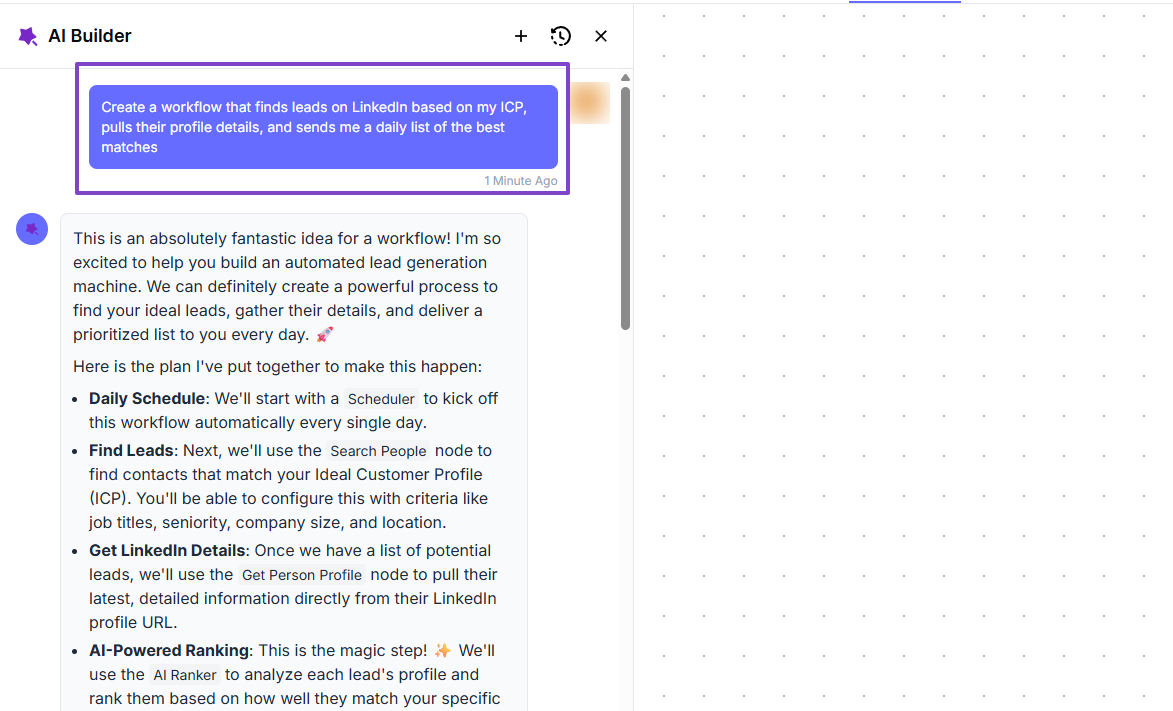Click the 'Scheduler' node tag
Screen dimensions: 1173x711
click(x=381, y=399)
